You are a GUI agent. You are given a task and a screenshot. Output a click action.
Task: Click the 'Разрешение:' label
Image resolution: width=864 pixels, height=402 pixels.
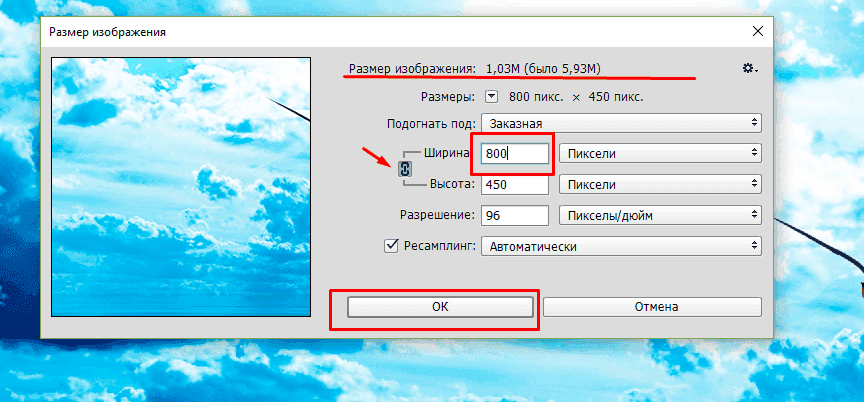click(x=438, y=215)
